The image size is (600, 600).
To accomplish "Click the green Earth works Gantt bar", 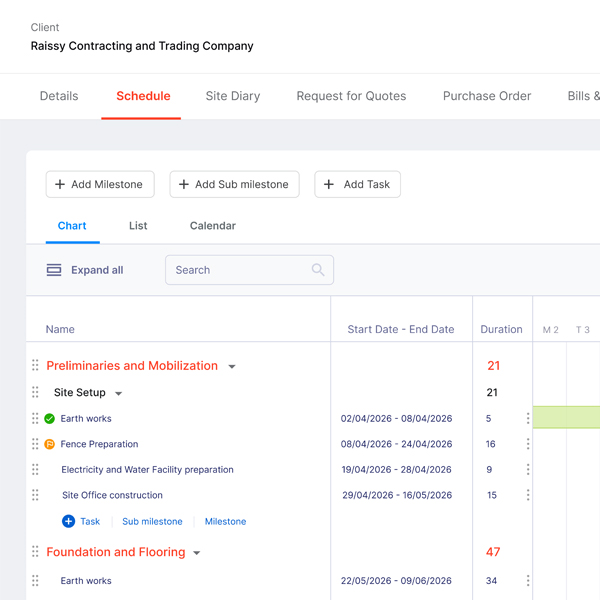I will (566, 418).
